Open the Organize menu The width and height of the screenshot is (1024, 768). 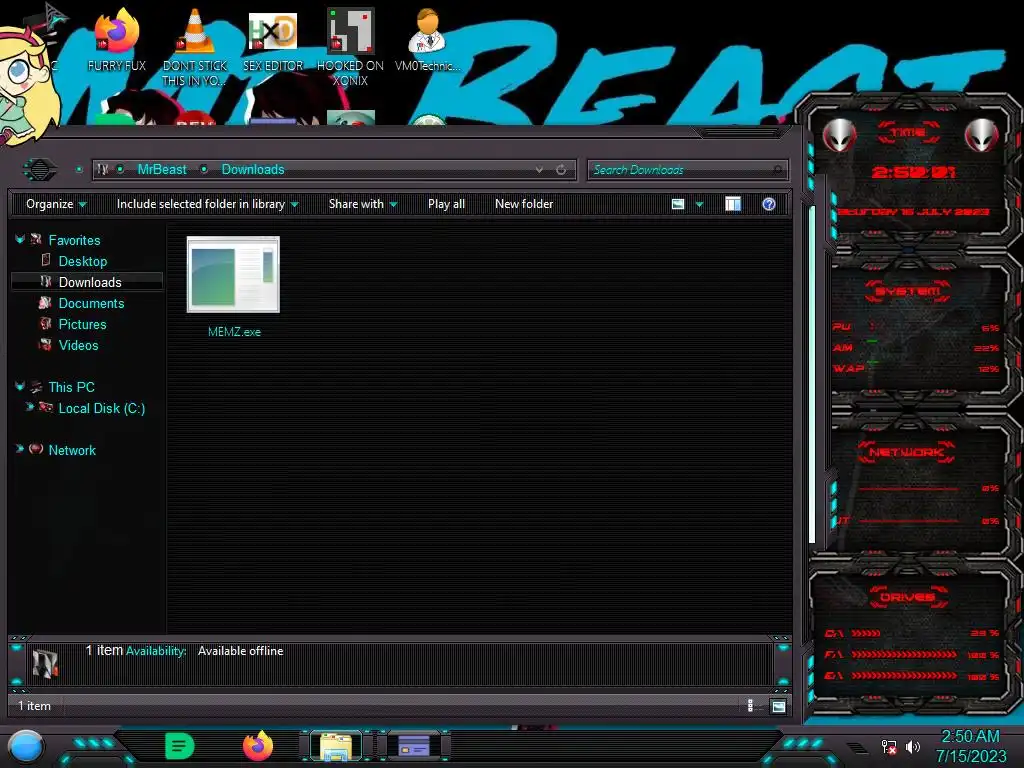(x=56, y=204)
